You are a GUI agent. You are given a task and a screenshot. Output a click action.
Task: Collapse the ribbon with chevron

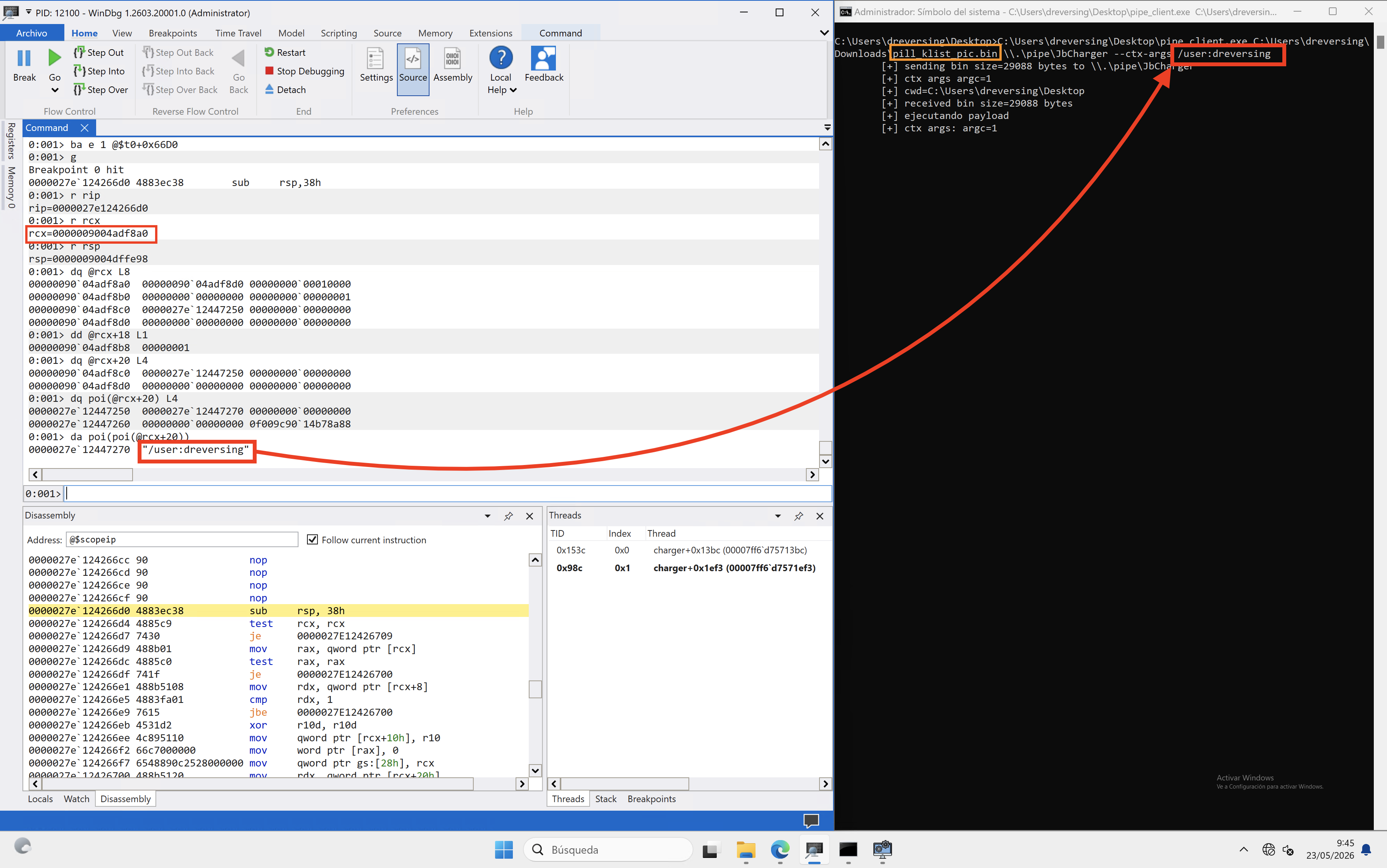(x=824, y=33)
